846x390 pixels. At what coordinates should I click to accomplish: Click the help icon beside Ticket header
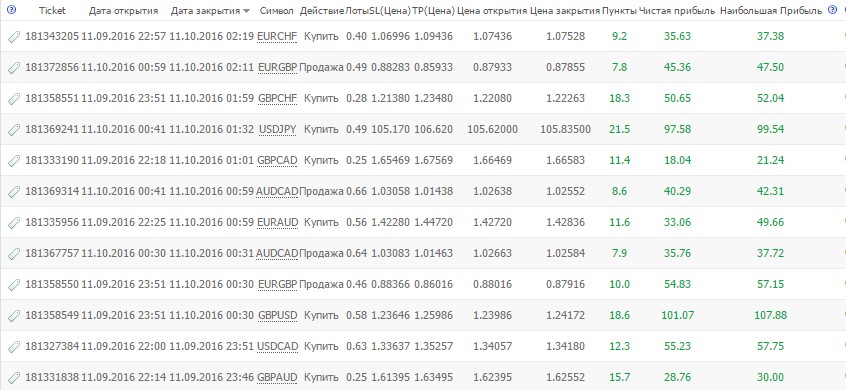pos(12,10)
